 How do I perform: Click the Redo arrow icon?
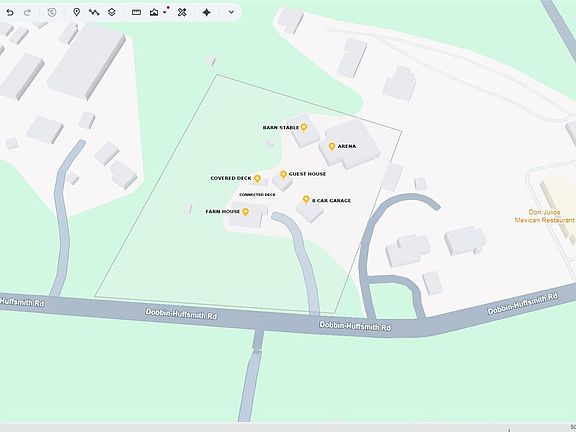pyautogui.click(x=27, y=12)
